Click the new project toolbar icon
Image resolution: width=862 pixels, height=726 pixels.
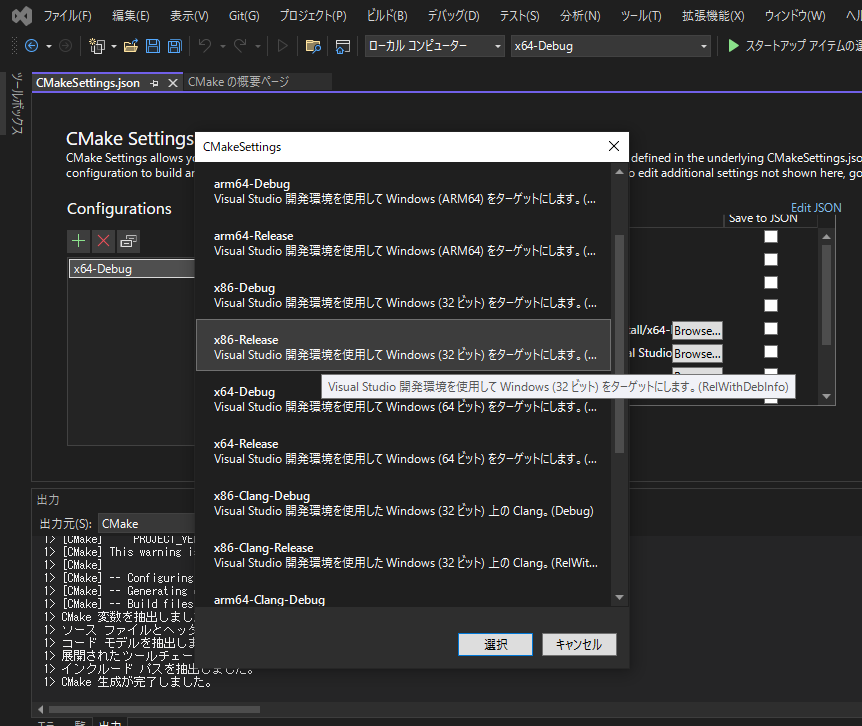[x=97, y=46]
